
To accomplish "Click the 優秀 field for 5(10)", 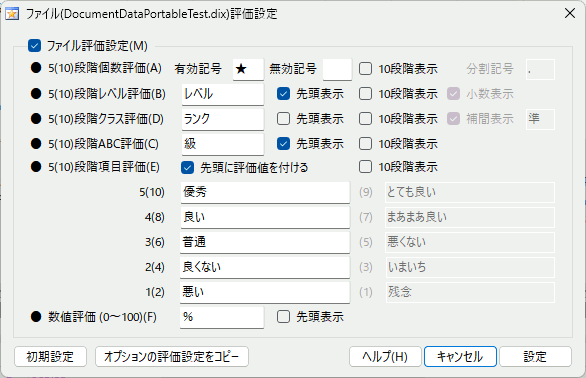I will [x=265, y=193].
